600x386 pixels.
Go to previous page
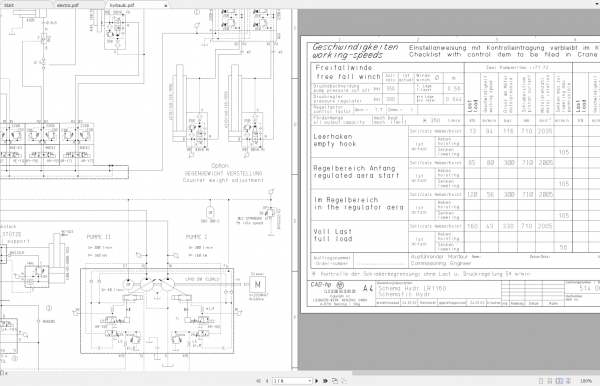(267, 381)
